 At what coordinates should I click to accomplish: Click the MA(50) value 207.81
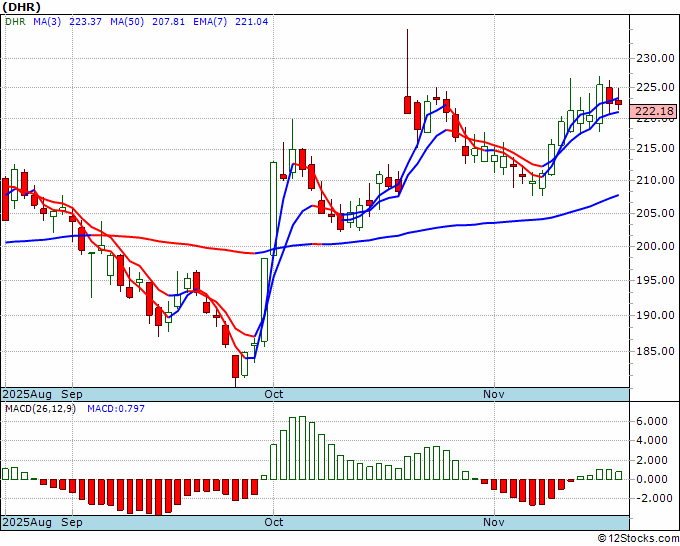point(168,22)
